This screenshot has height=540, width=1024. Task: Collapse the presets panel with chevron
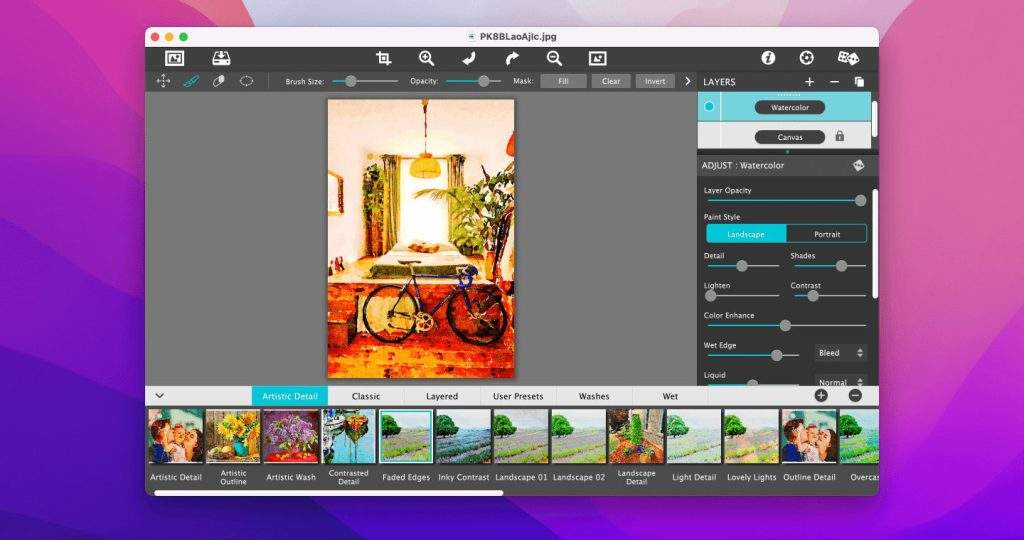point(159,396)
